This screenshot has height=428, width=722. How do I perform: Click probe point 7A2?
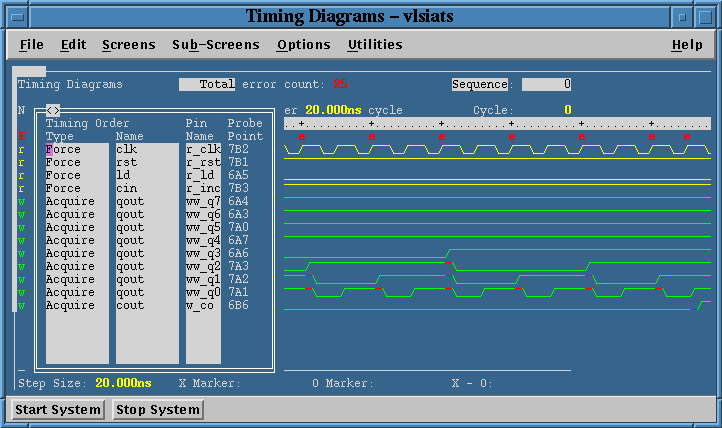(x=238, y=279)
